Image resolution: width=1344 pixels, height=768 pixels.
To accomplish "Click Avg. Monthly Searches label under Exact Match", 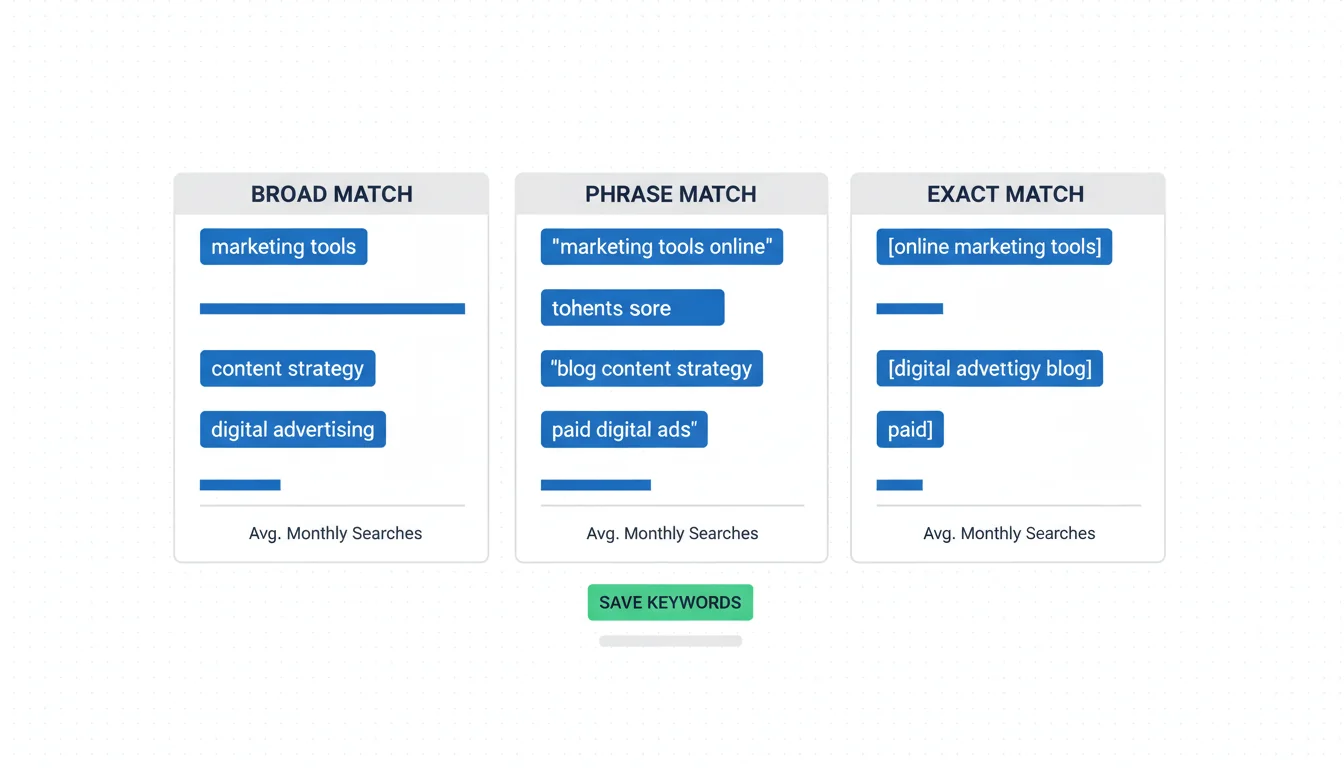I will coord(1009,534).
